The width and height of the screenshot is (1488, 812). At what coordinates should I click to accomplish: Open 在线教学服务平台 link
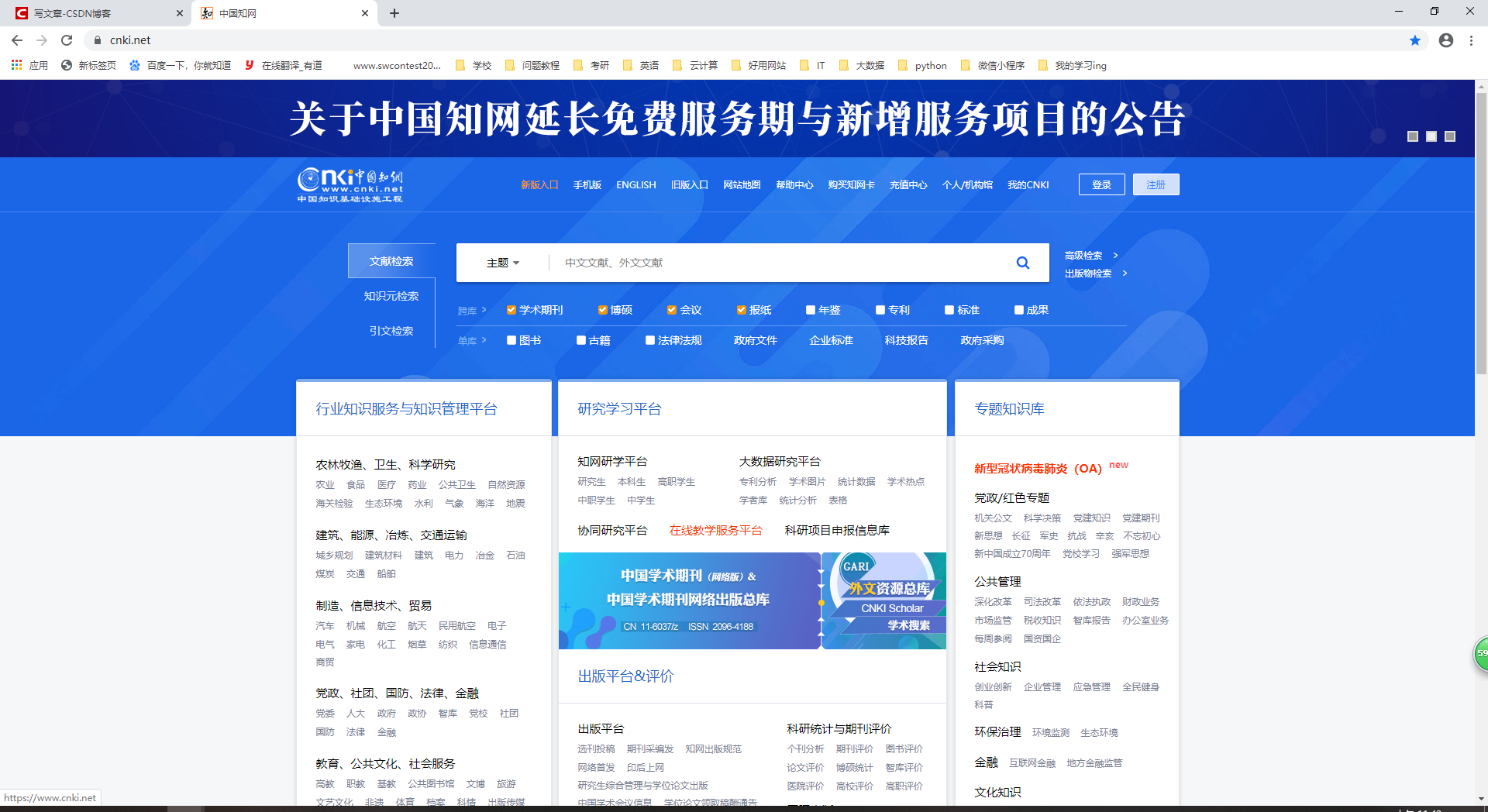click(715, 531)
